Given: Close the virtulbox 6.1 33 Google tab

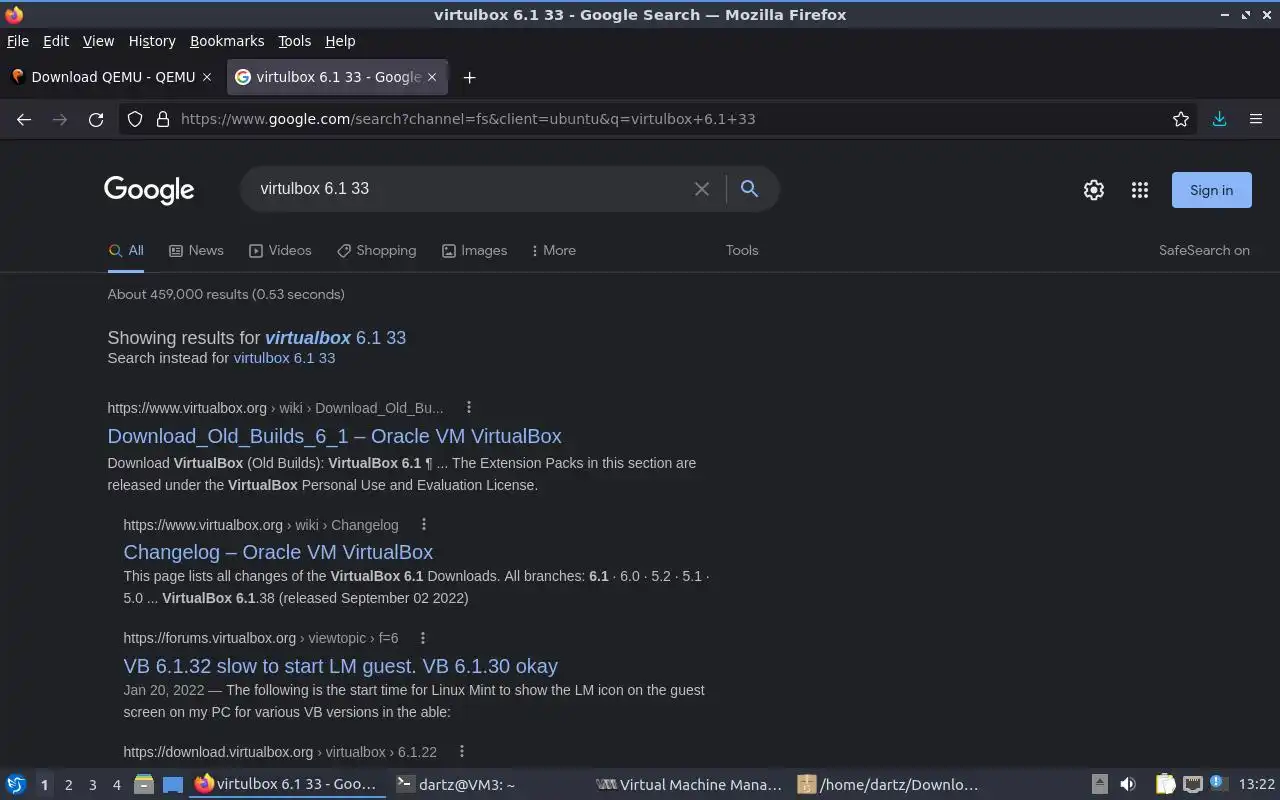Looking at the screenshot, I should [432, 77].
